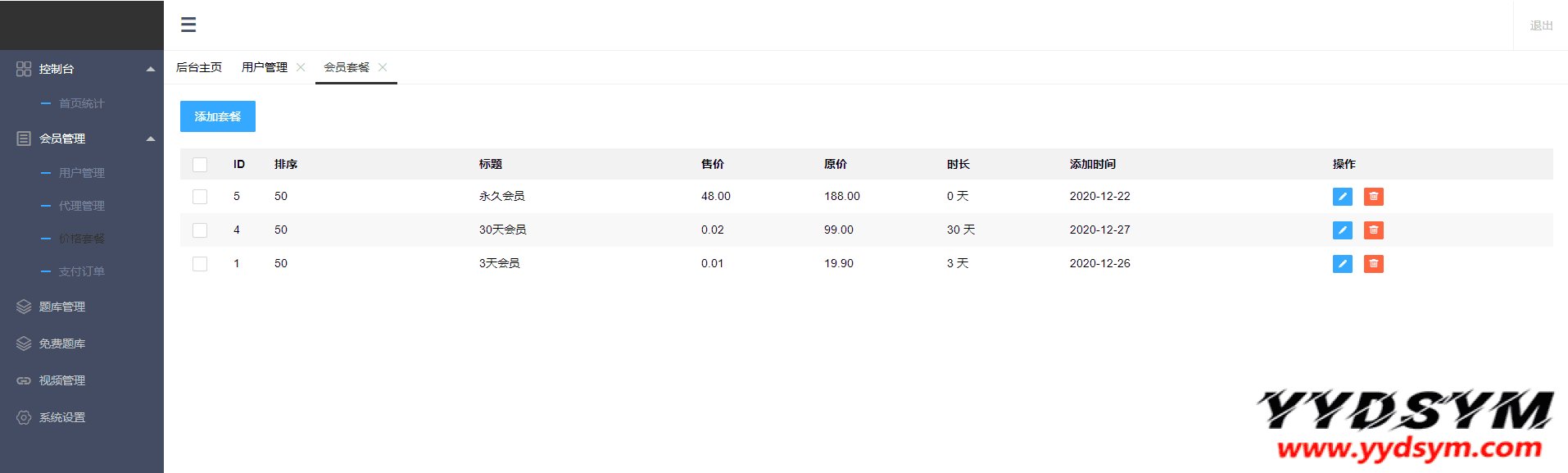Image resolution: width=1568 pixels, height=473 pixels.
Task: Toggle the select-all header checkbox
Action: [x=200, y=165]
